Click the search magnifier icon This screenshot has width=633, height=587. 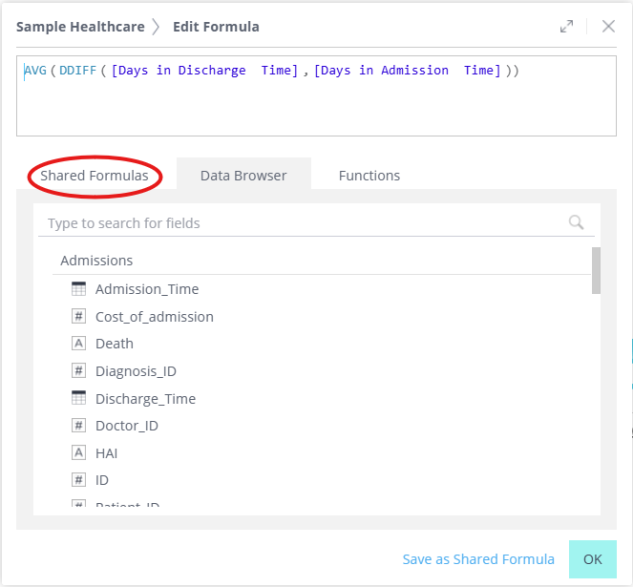tap(576, 223)
